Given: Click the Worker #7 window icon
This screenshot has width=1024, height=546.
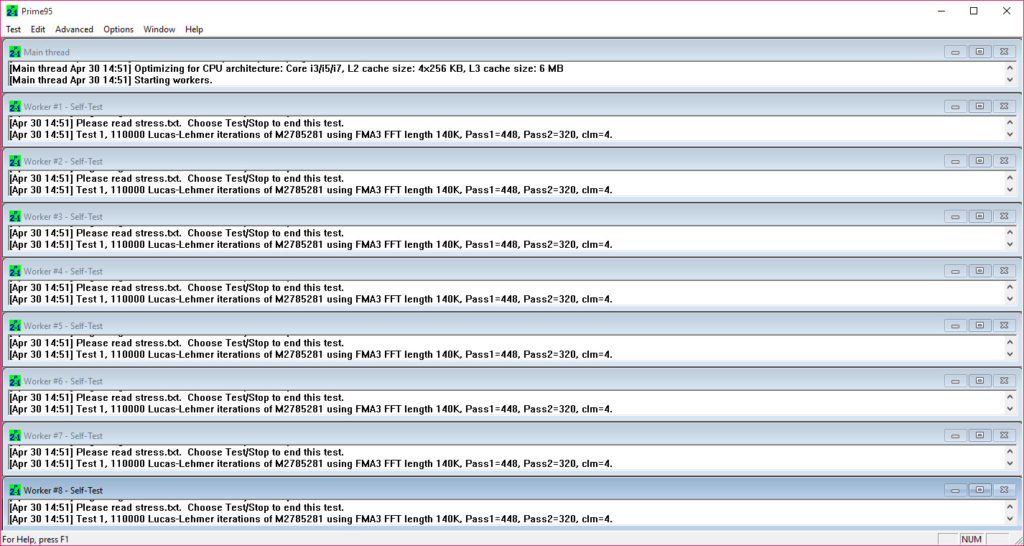Looking at the screenshot, I should click(15, 436).
